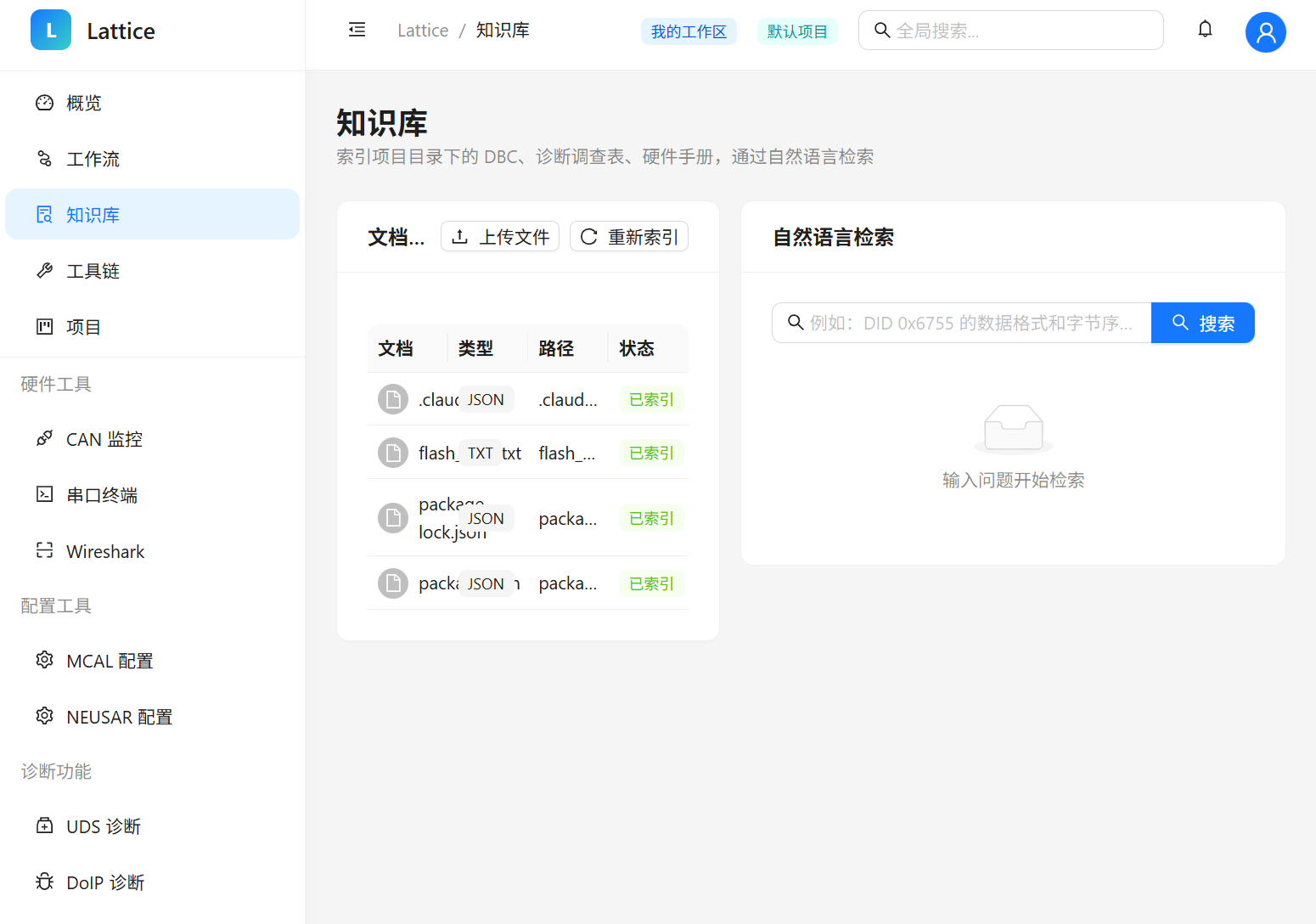The height and width of the screenshot is (924, 1316).
Task: Open MCAL 配置 in the sidebar
Action: (x=152, y=661)
